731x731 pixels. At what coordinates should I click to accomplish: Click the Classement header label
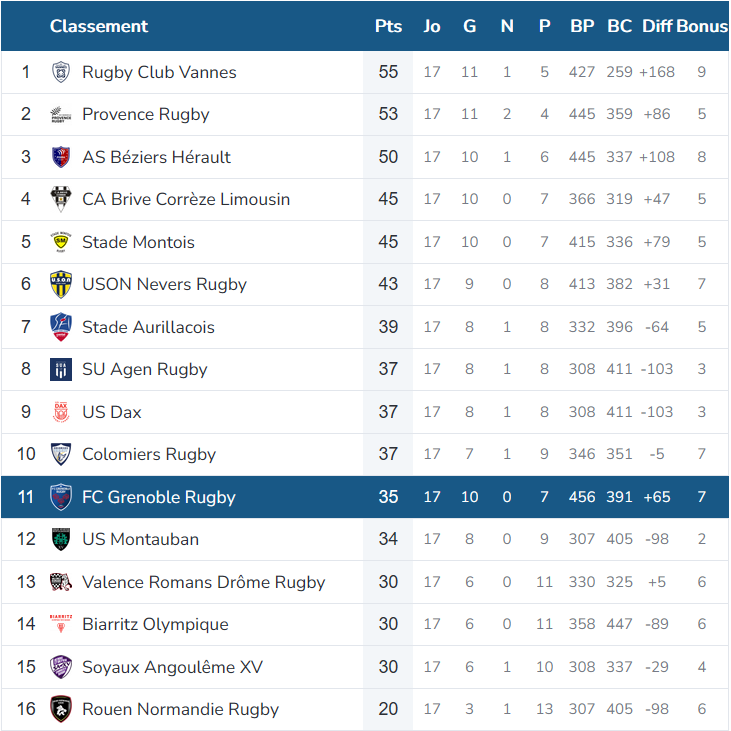tap(99, 26)
